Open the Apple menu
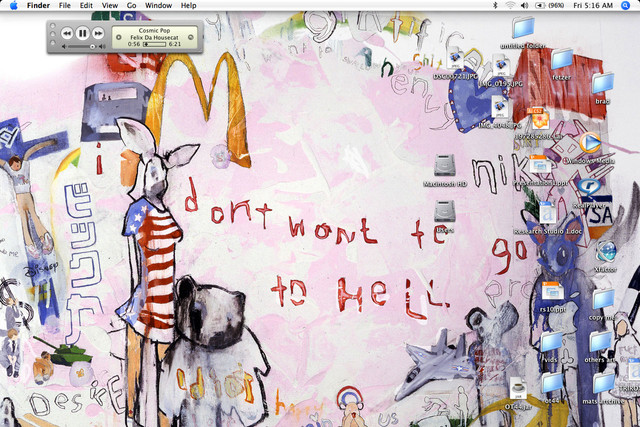640x427 pixels. (x=13, y=5)
